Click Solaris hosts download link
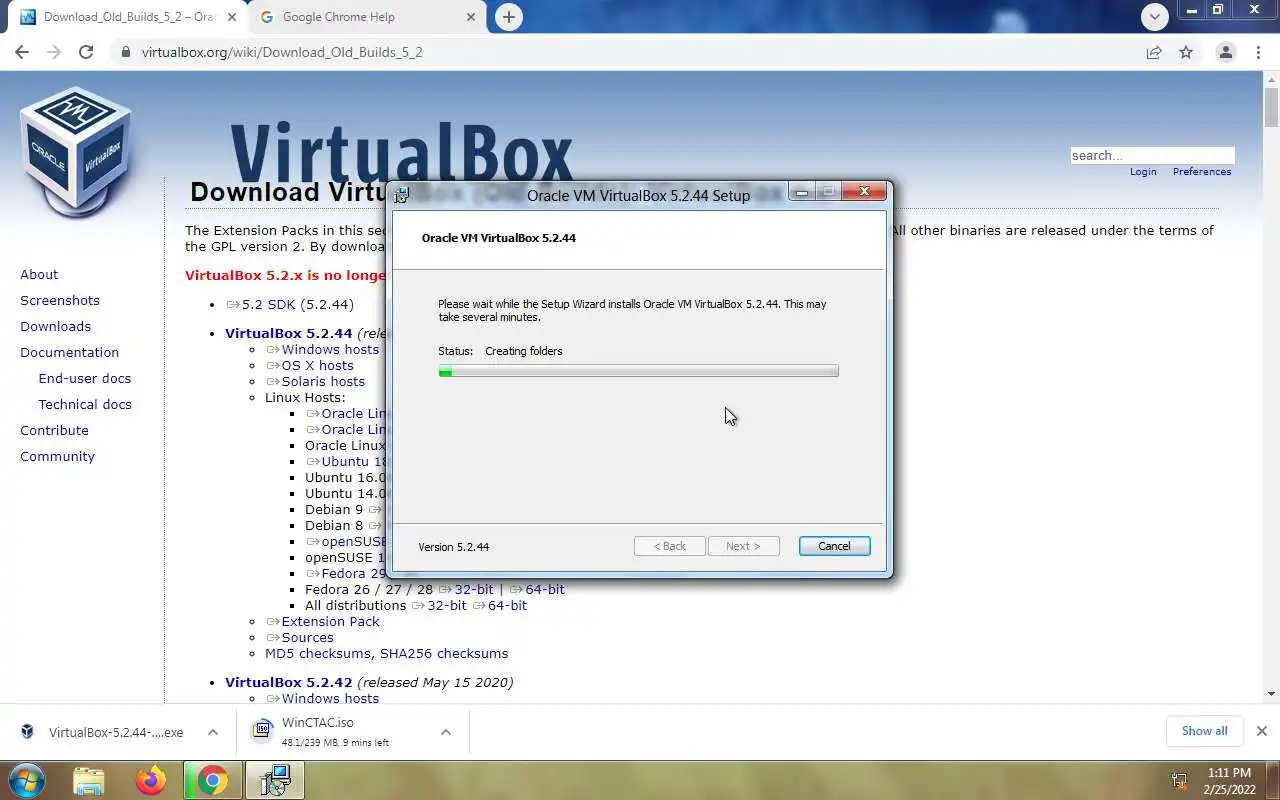Screen dimensions: 1280x800 pos(316,381)
